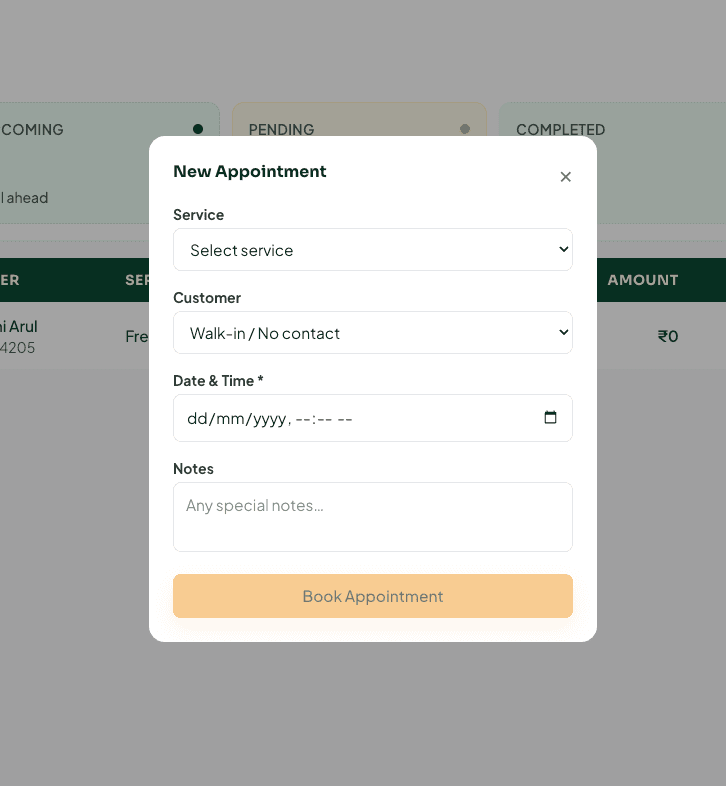
Task: Click the ₹0 amount cell
Action: [x=668, y=336]
